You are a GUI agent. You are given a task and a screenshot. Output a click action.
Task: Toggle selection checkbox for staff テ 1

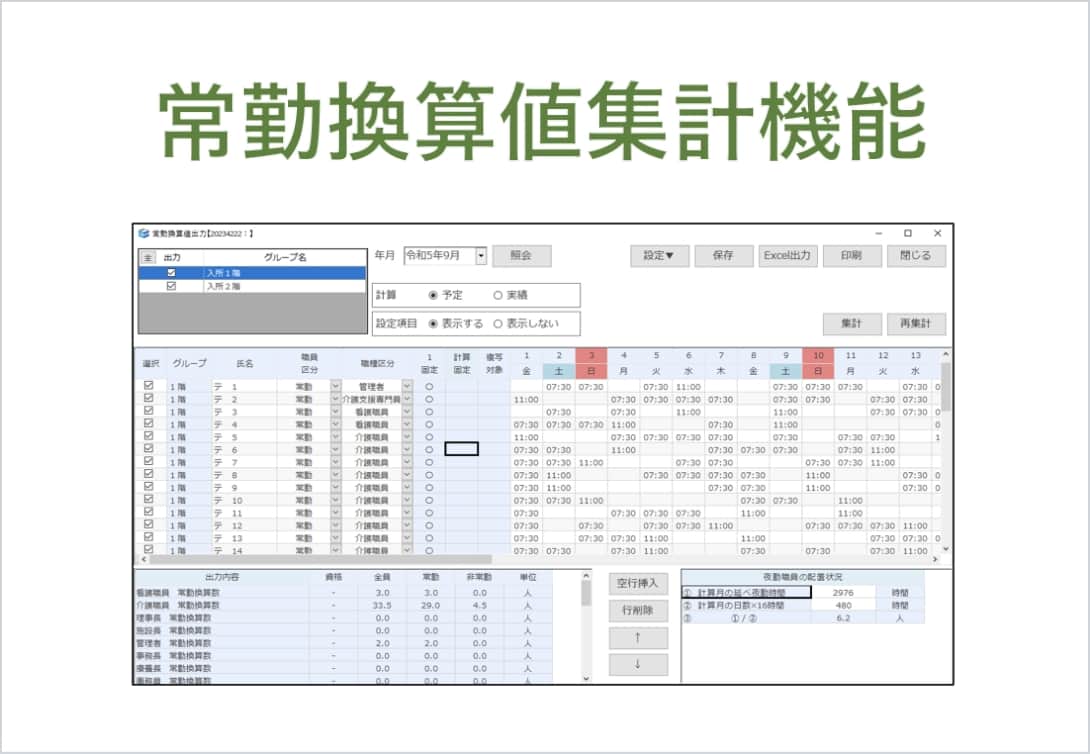(148, 386)
